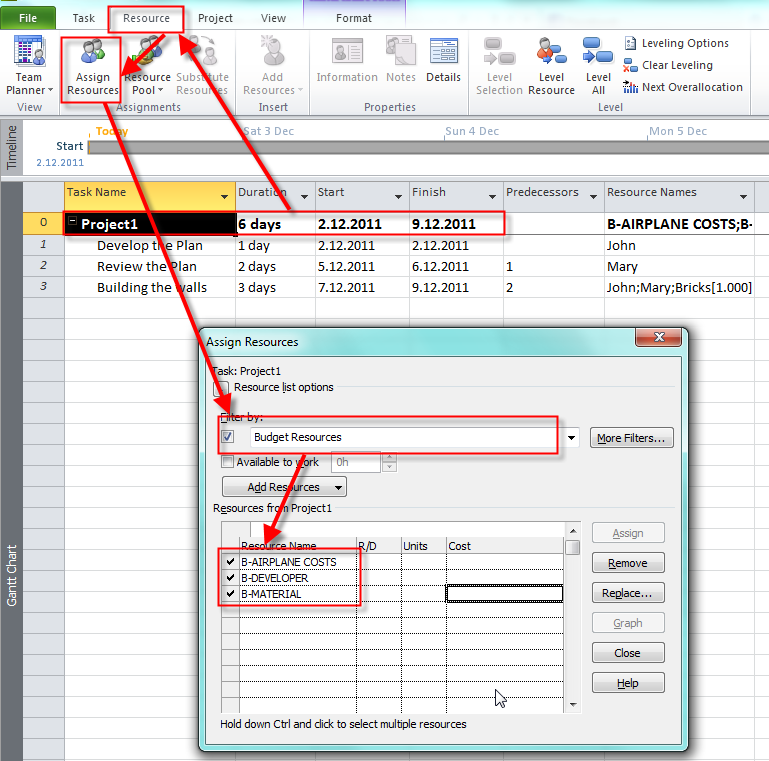
Task: Open the Task Name column filter arrow
Action: 223,196
